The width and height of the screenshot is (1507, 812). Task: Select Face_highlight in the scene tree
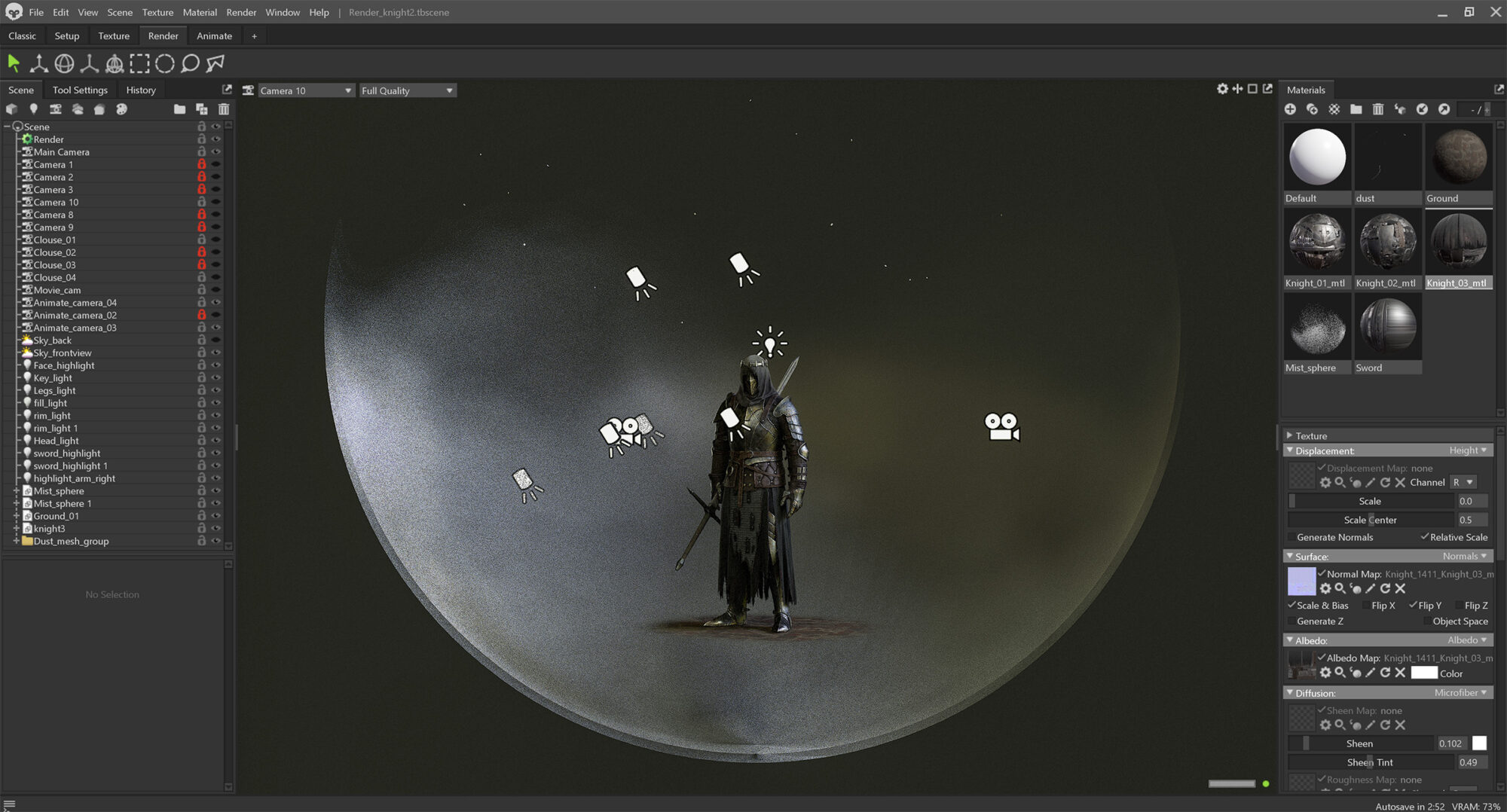click(64, 365)
